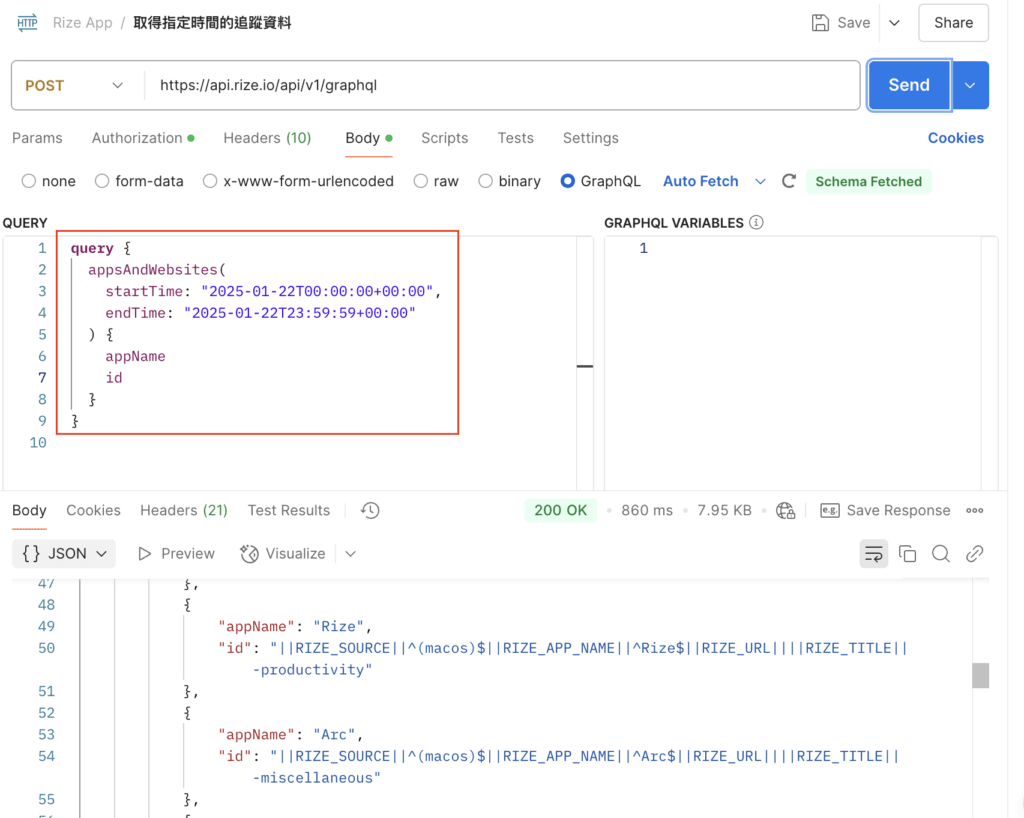Switch to the Authorization tab

click(x=143, y=138)
